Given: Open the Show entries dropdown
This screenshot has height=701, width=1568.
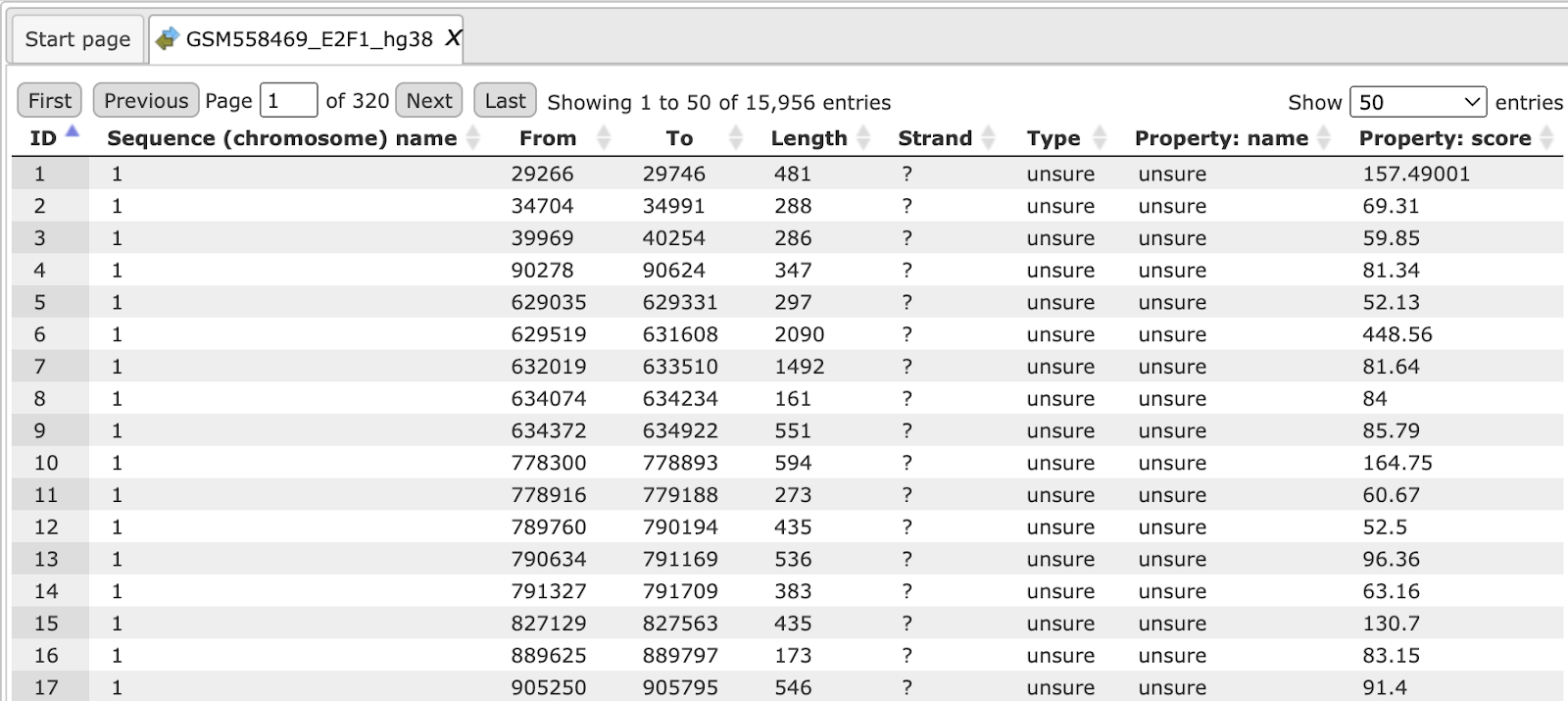Looking at the screenshot, I should pyautogui.click(x=1418, y=102).
